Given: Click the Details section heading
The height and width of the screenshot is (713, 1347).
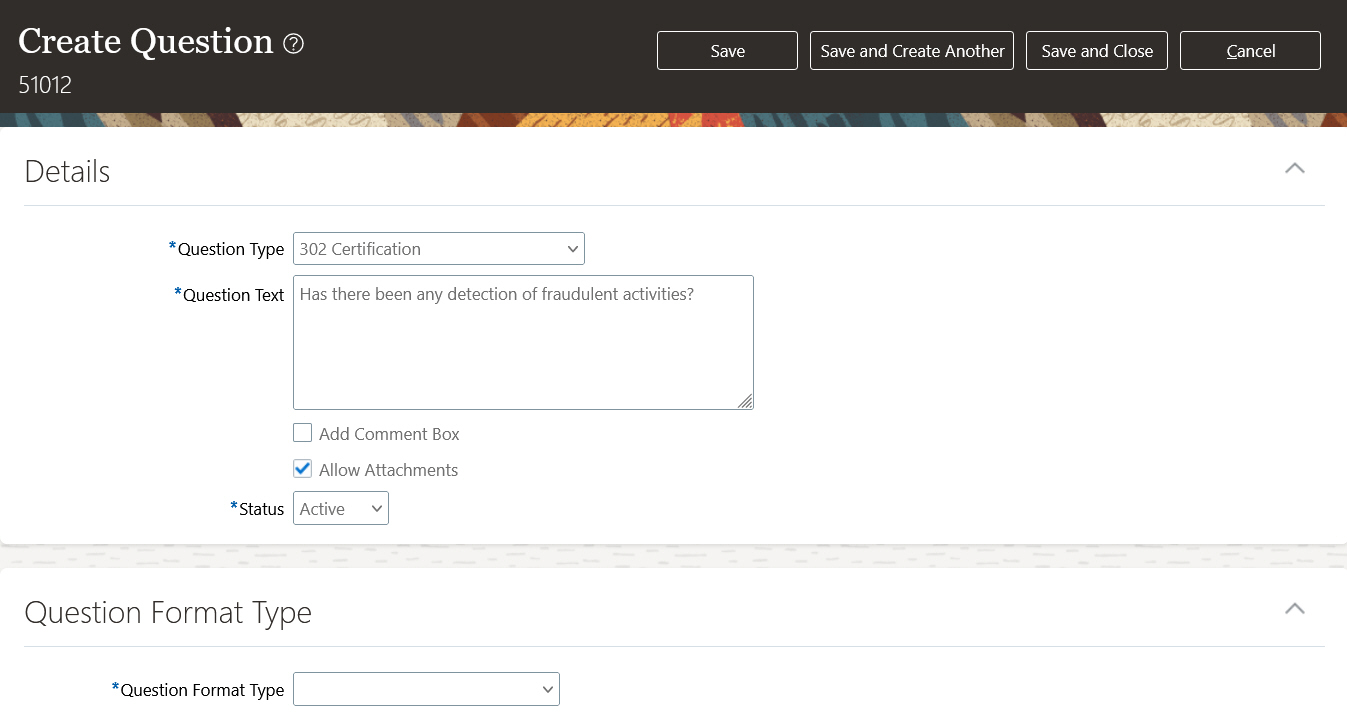Looking at the screenshot, I should click(67, 172).
